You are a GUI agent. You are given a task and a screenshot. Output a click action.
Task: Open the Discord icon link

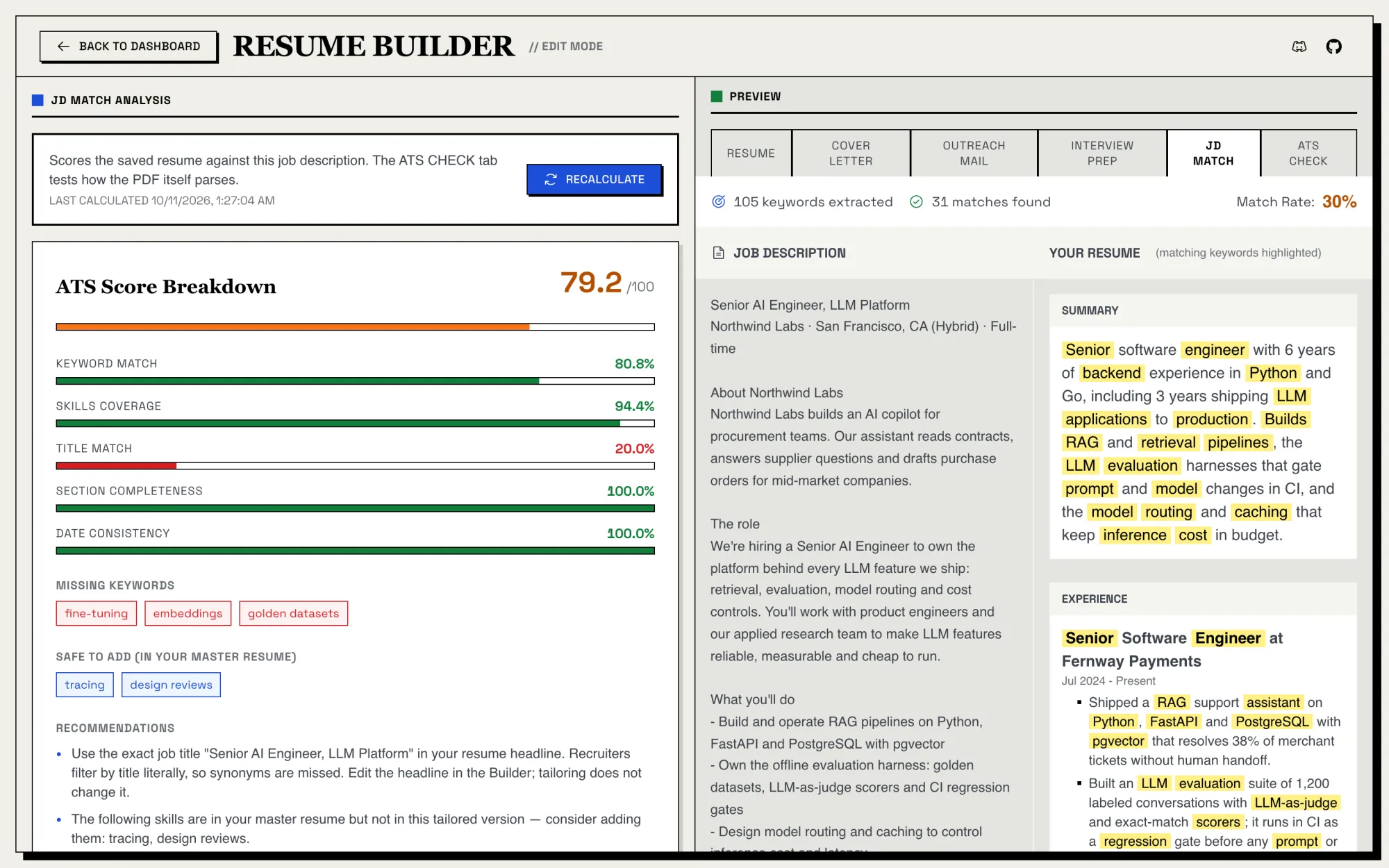(x=1299, y=47)
